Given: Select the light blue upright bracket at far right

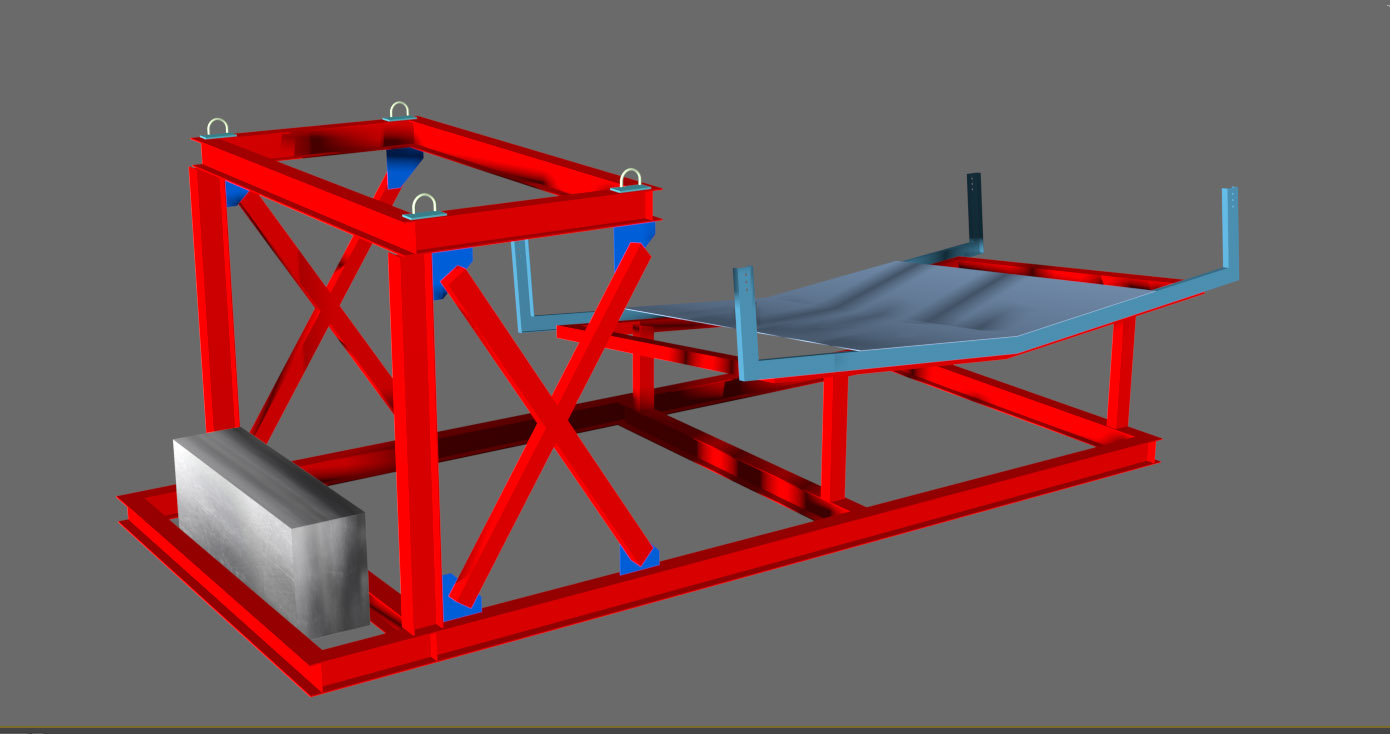Looking at the screenshot, I should point(1231,235).
